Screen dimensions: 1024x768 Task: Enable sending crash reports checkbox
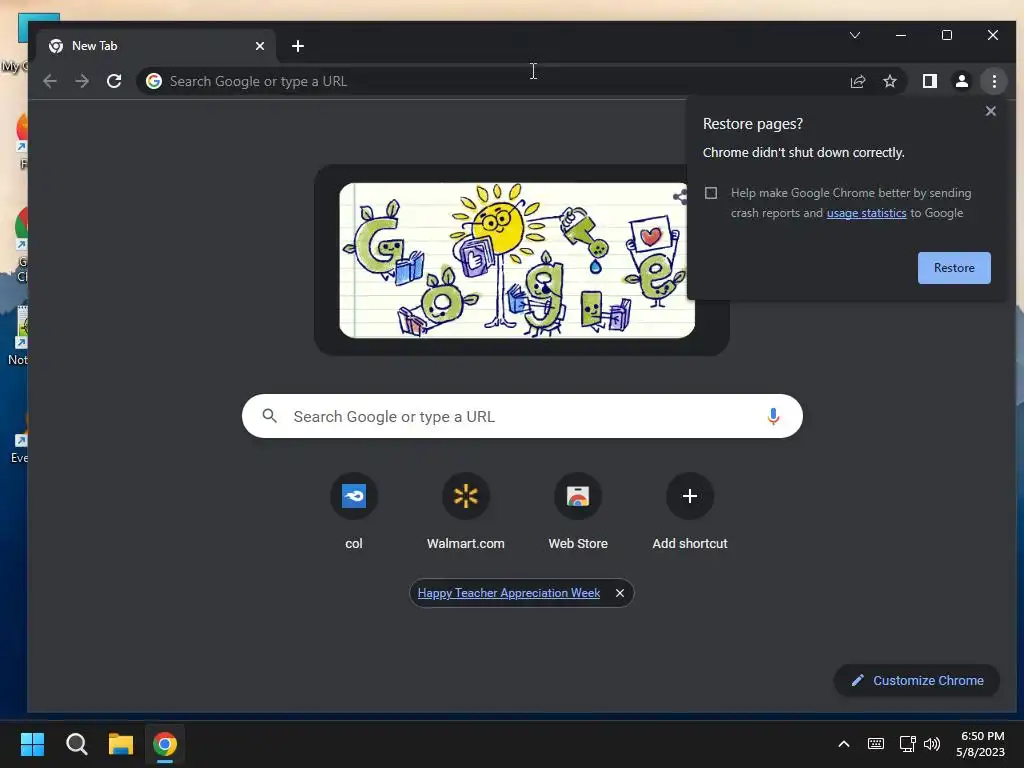pyautogui.click(x=711, y=193)
